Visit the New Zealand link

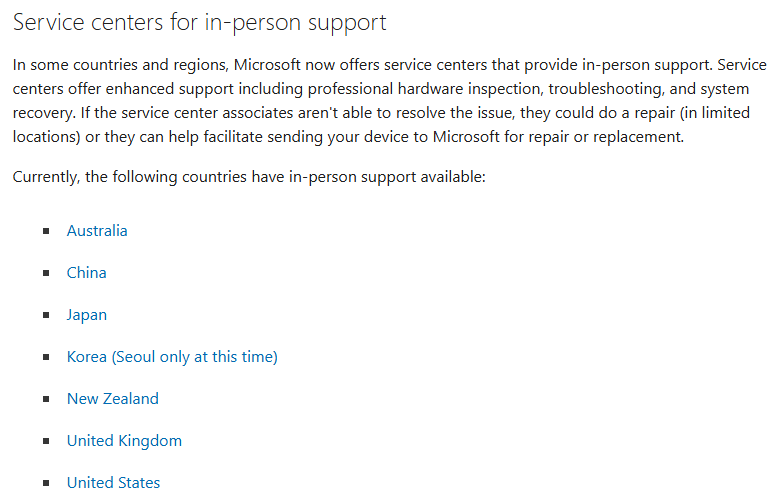[x=113, y=399]
